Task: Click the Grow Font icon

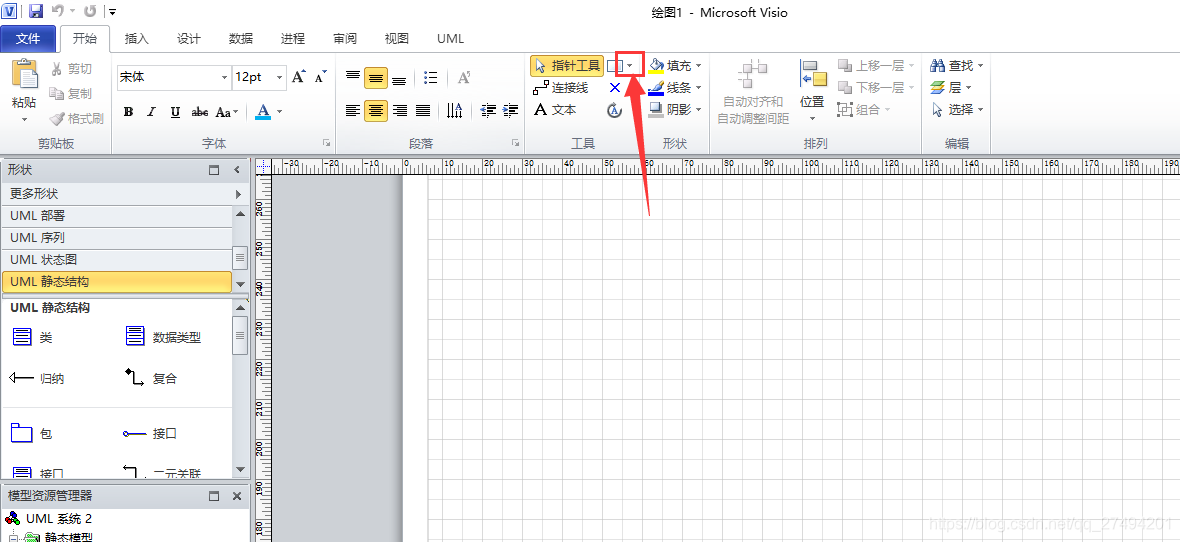Action: coord(299,77)
